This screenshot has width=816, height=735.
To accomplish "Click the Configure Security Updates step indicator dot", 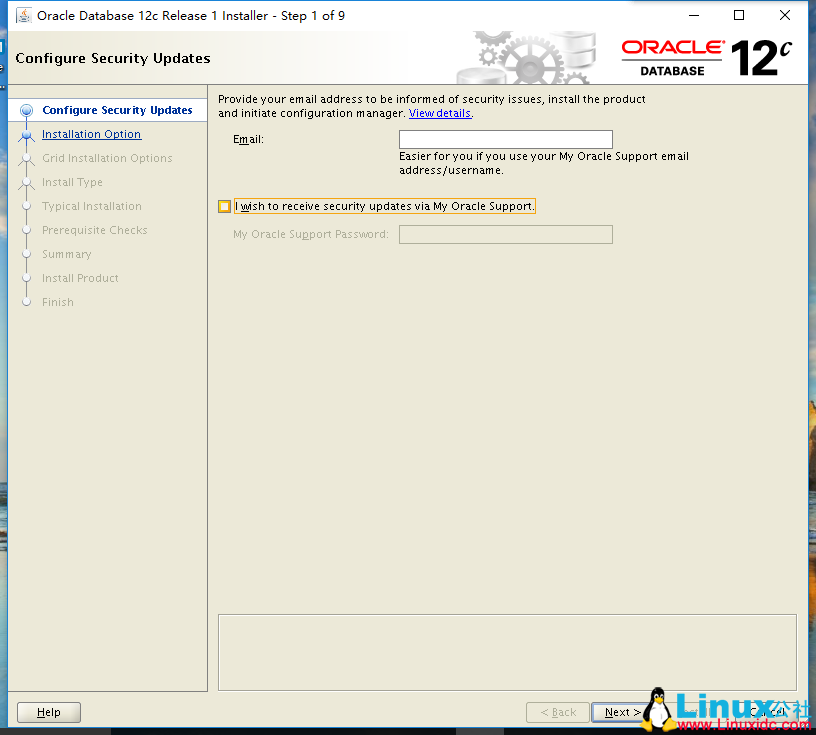I will point(26,110).
